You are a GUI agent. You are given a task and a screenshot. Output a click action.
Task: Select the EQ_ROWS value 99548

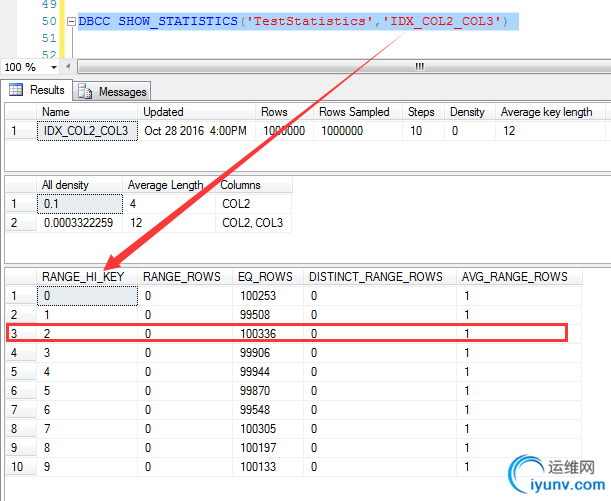(x=268, y=410)
